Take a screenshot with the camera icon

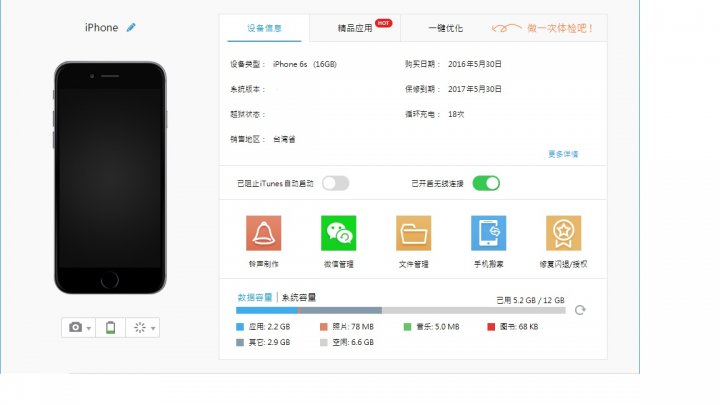(75, 327)
